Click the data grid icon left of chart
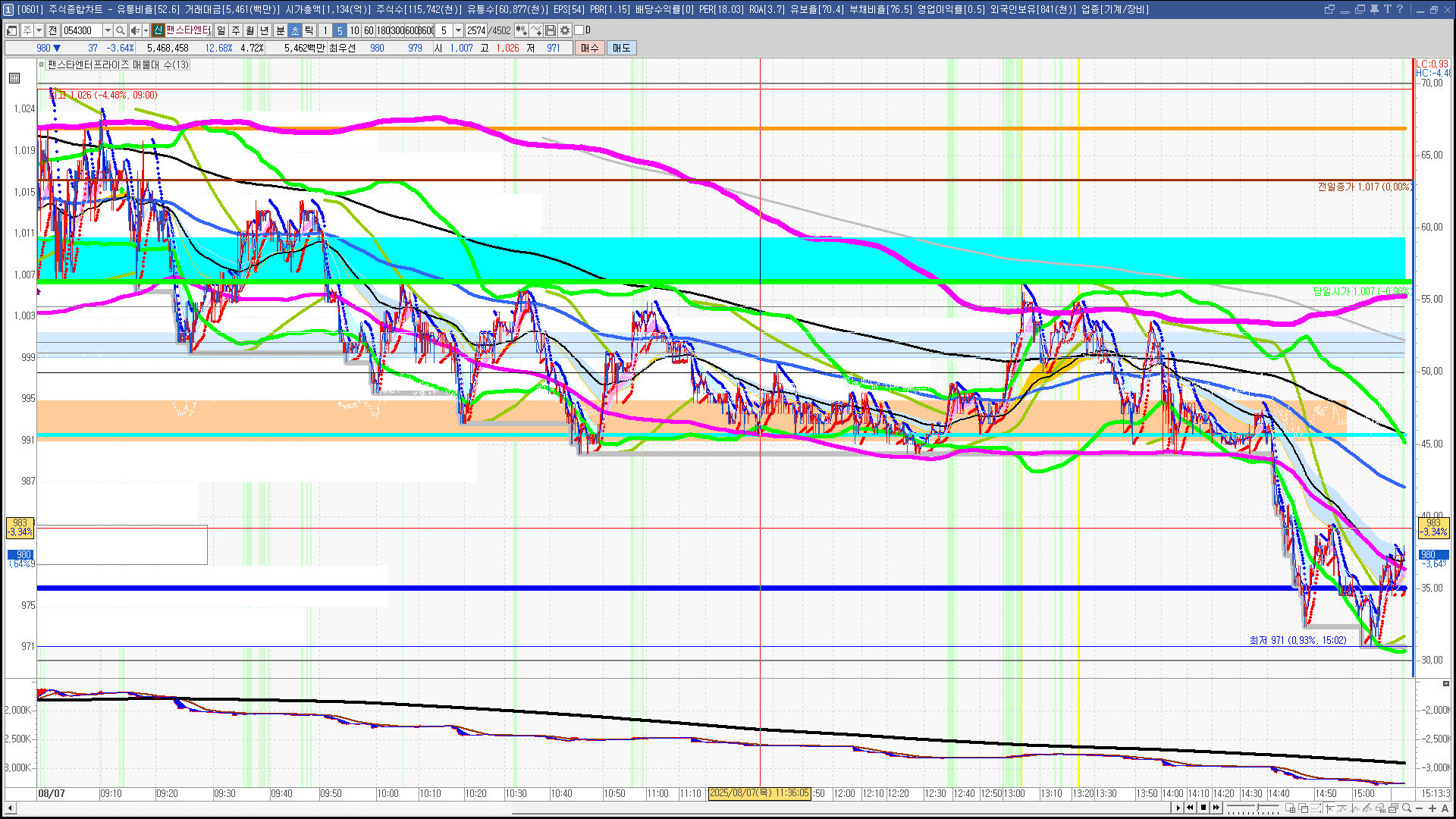This screenshot has height=819, width=1456. 14,77
